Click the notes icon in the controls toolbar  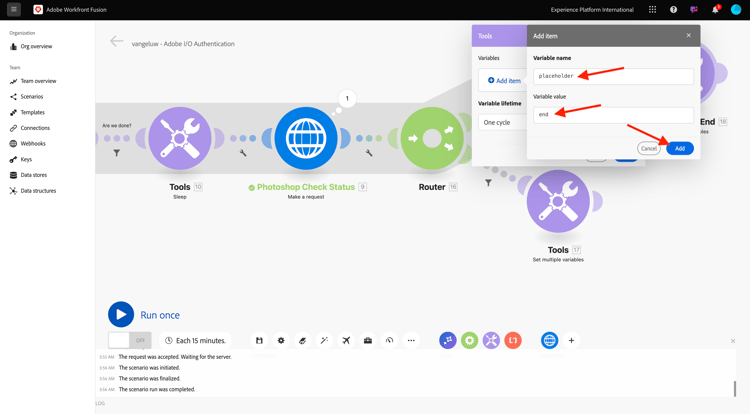click(x=302, y=340)
